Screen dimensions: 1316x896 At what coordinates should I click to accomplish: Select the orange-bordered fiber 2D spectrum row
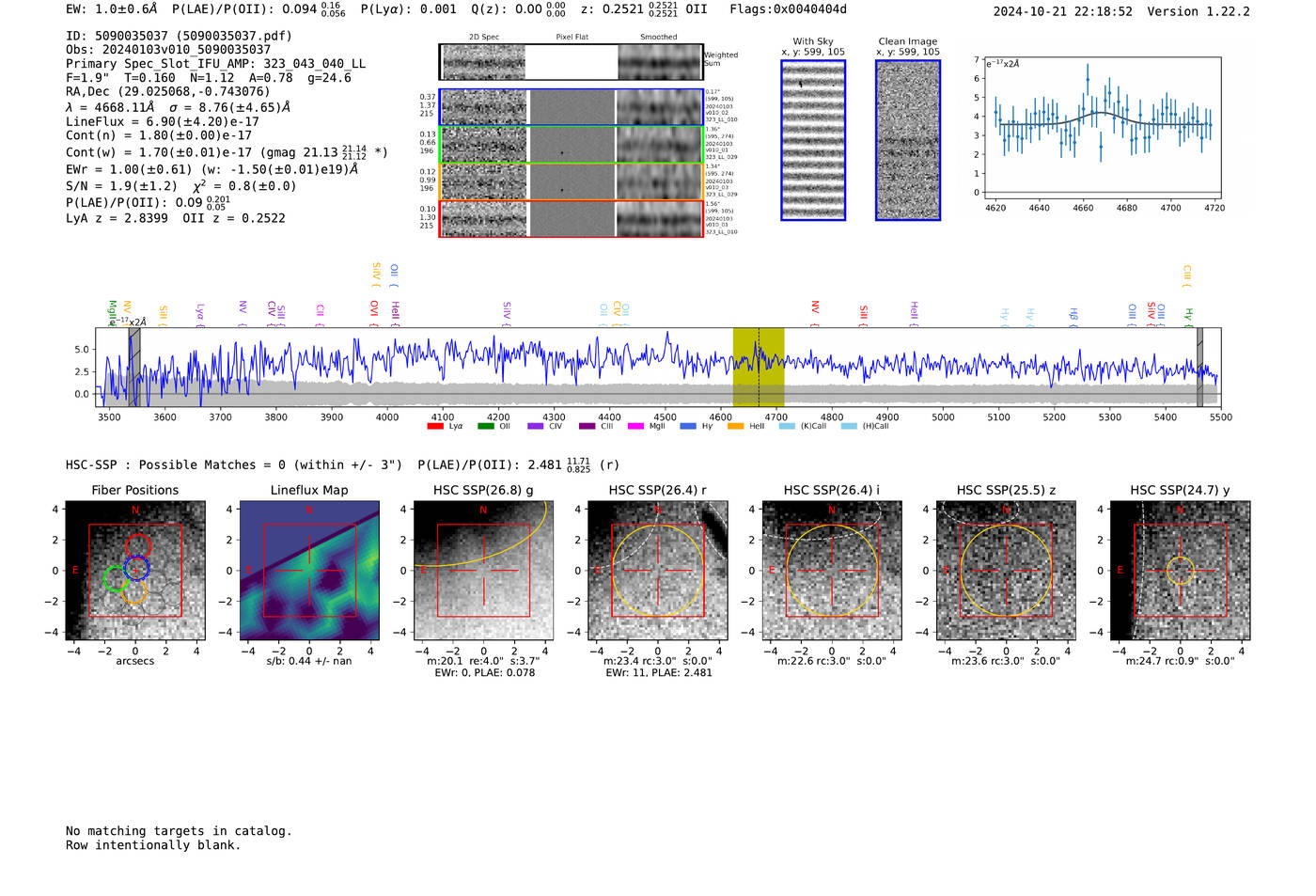pos(571,181)
